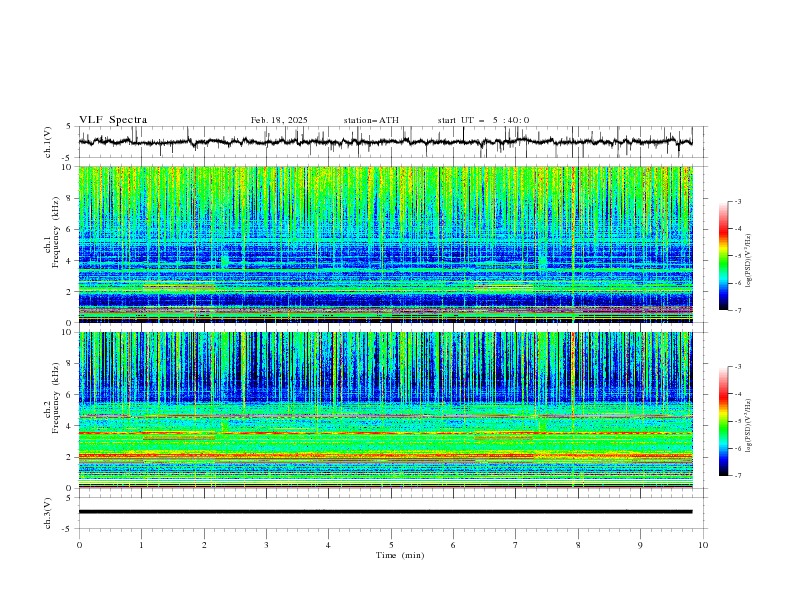
Task: Click the "ch.3(V)" axis label
Action: (48, 513)
